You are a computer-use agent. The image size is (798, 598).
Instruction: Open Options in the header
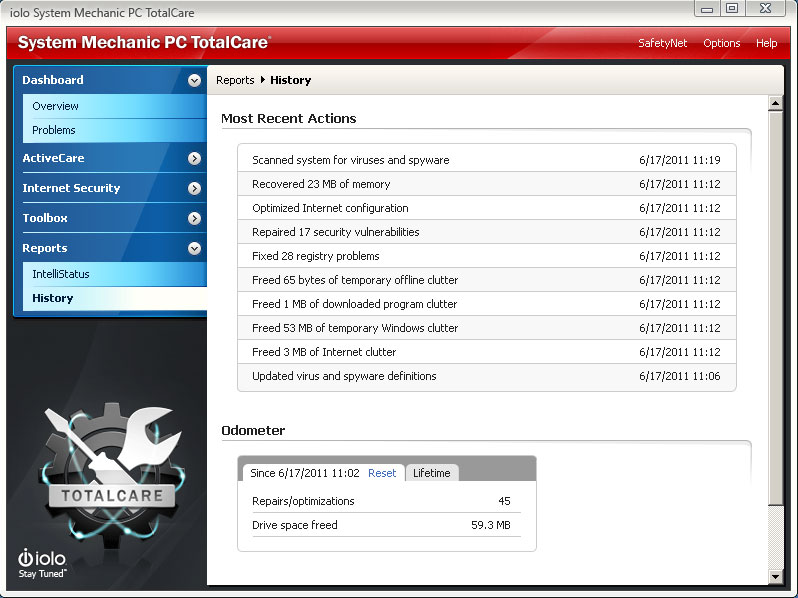click(x=722, y=43)
